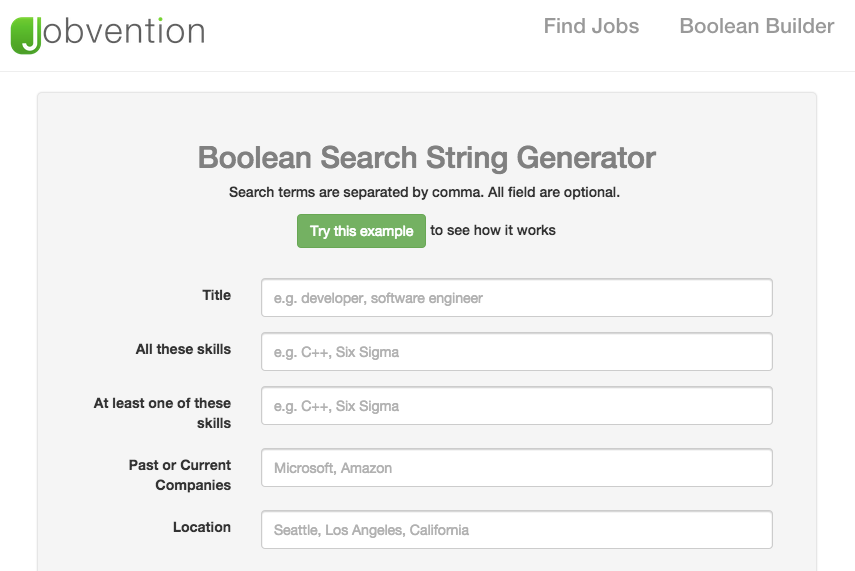The height and width of the screenshot is (571, 855).
Task: Click the At least one of these skills label
Action: pyautogui.click(x=162, y=413)
